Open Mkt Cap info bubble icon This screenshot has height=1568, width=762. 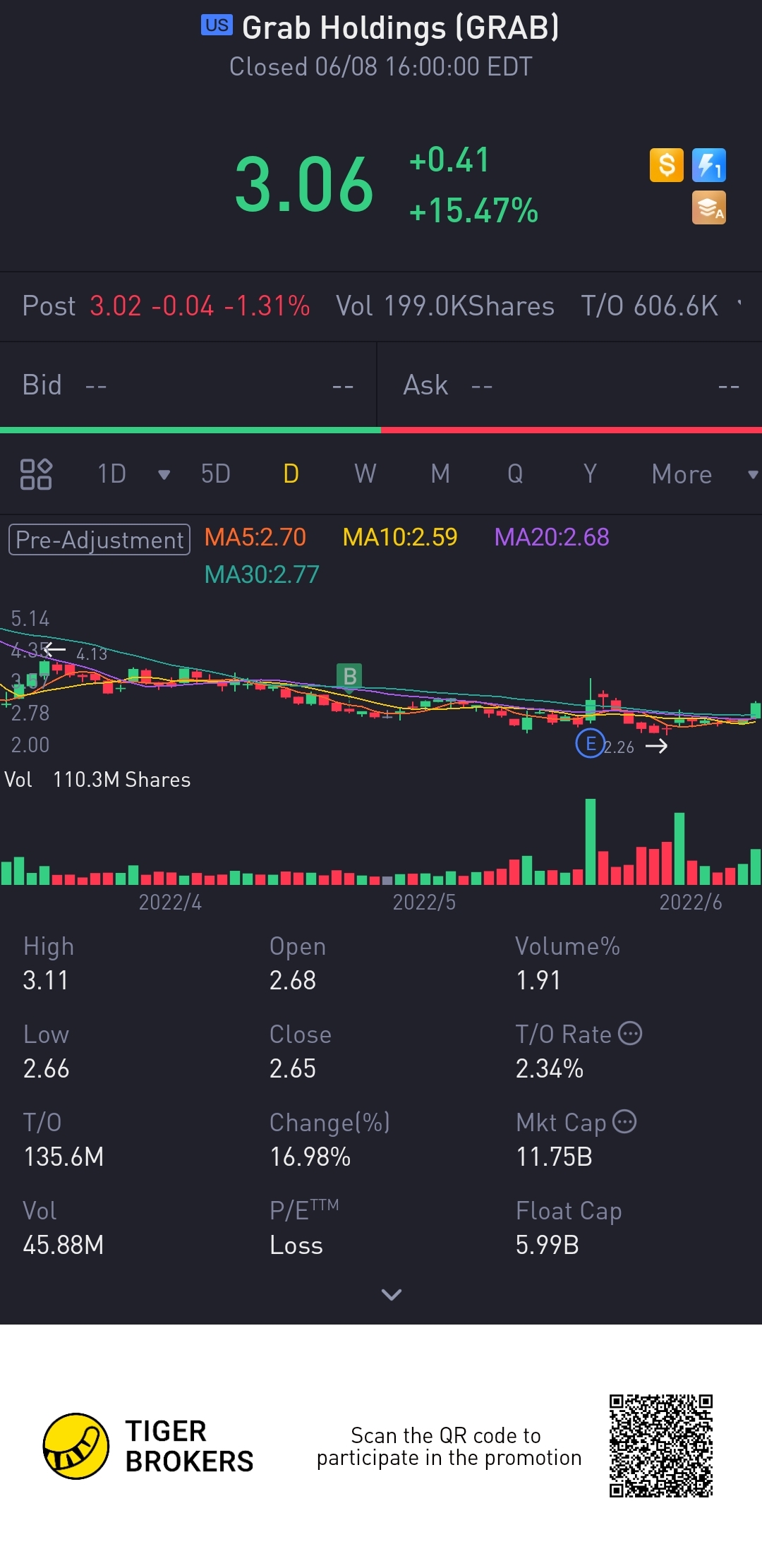[x=624, y=1121]
